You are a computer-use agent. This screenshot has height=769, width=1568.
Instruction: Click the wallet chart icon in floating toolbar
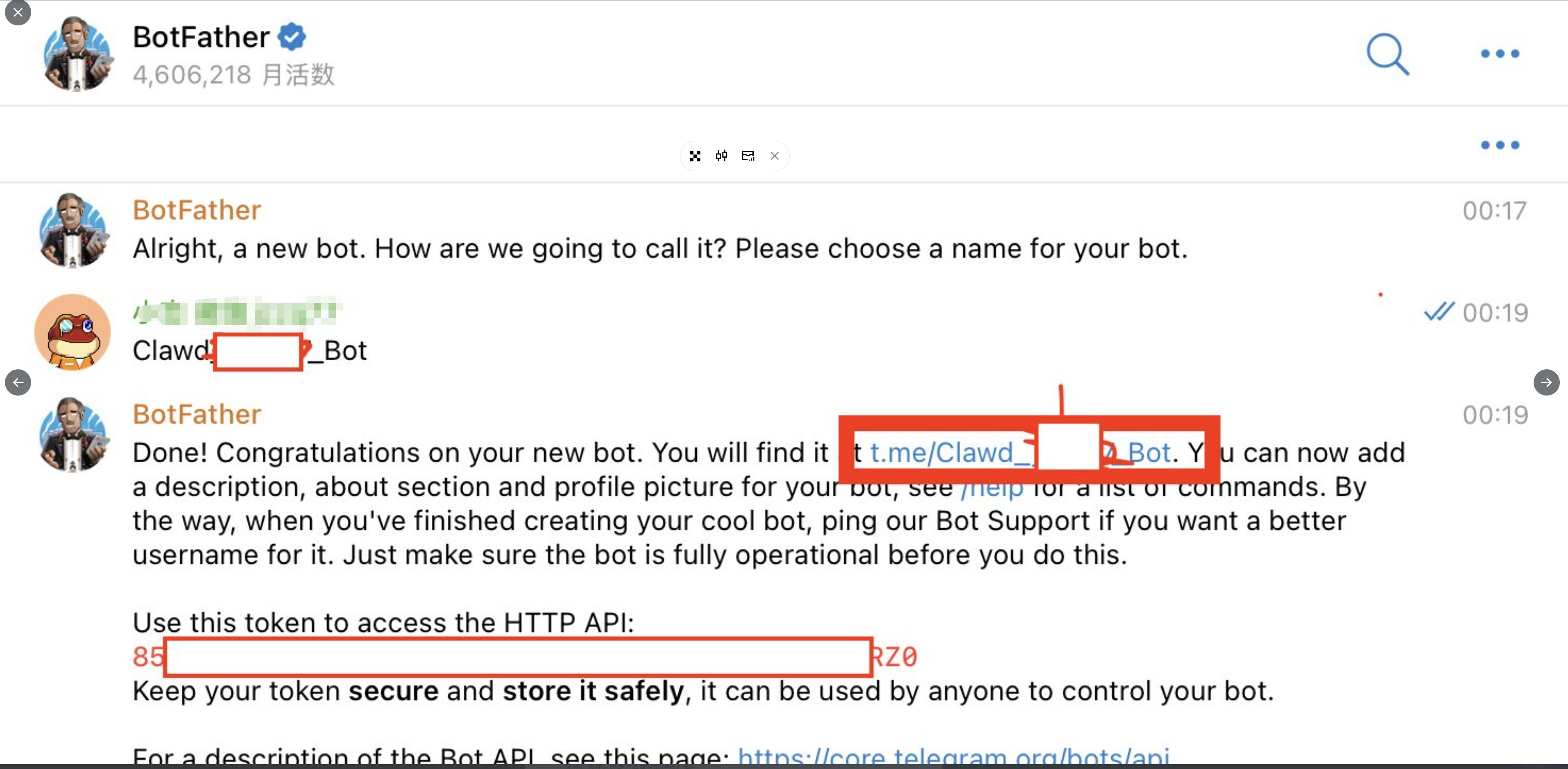pyautogui.click(x=748, y=156)
